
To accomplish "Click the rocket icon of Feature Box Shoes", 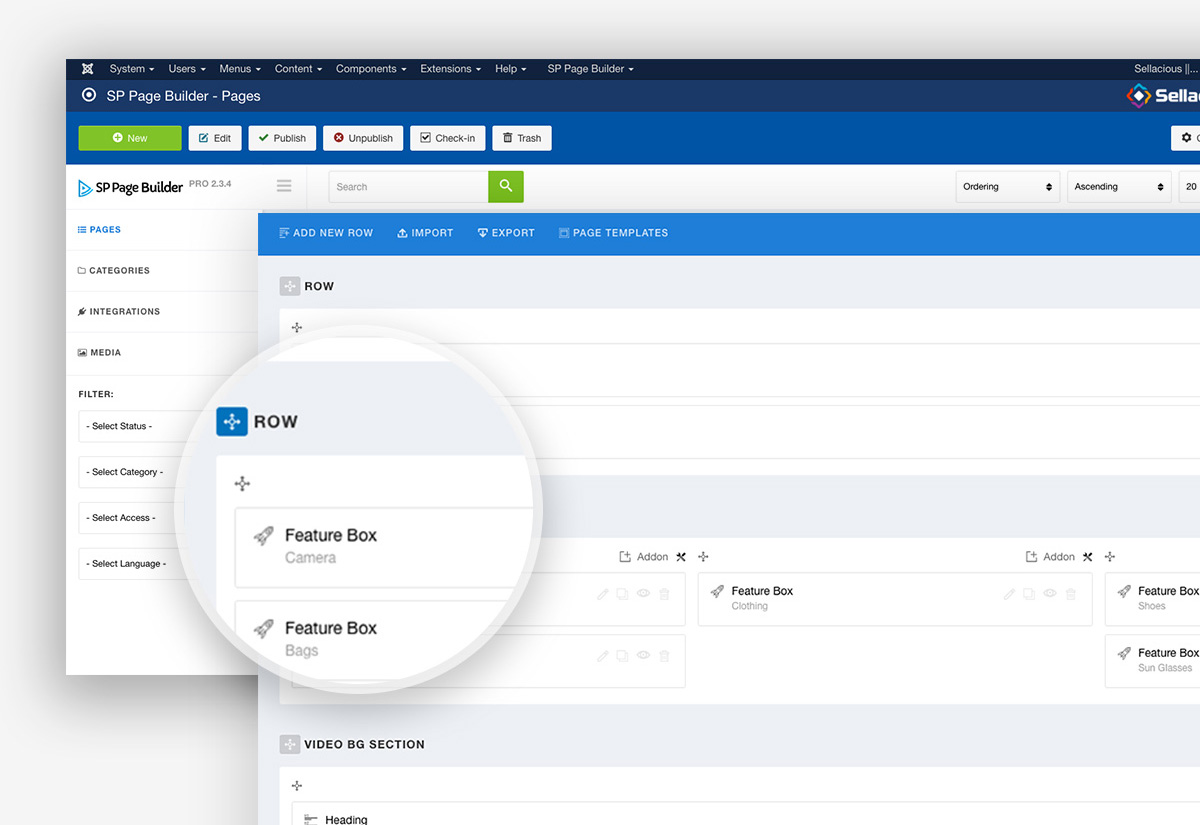I will tap(1124, 592).
